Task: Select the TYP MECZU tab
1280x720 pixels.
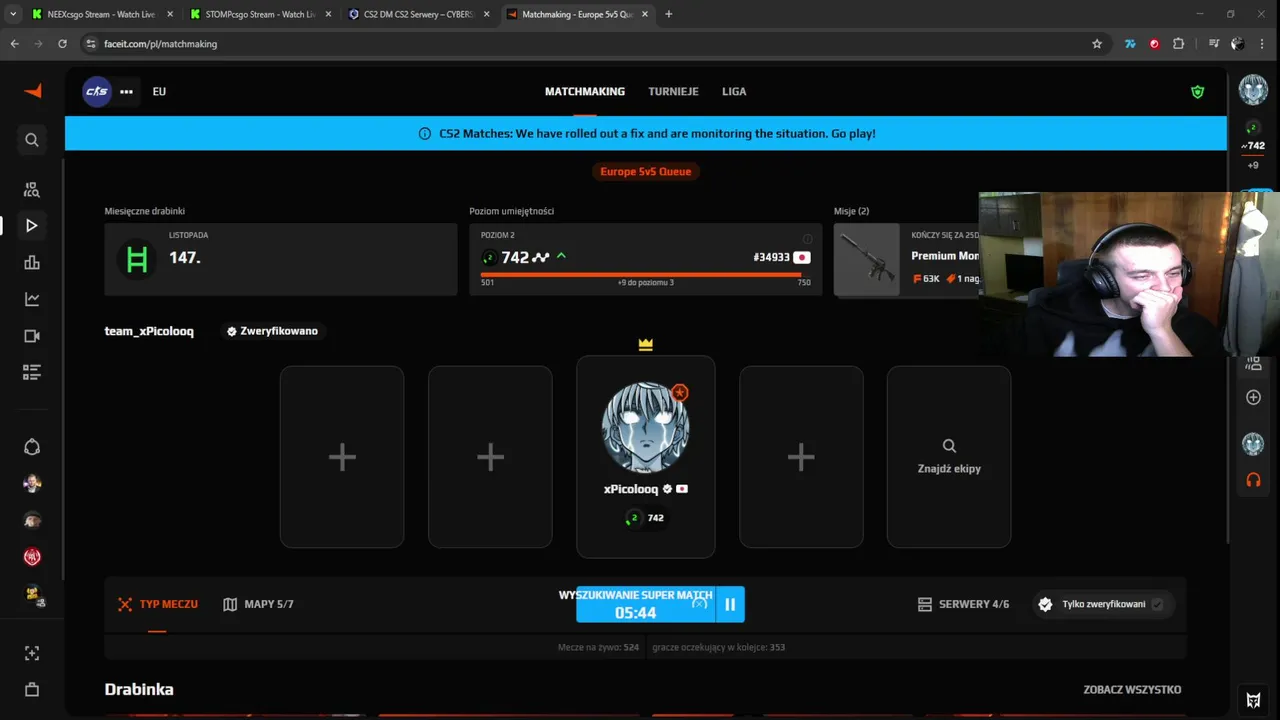Action: tap(158, 604)
